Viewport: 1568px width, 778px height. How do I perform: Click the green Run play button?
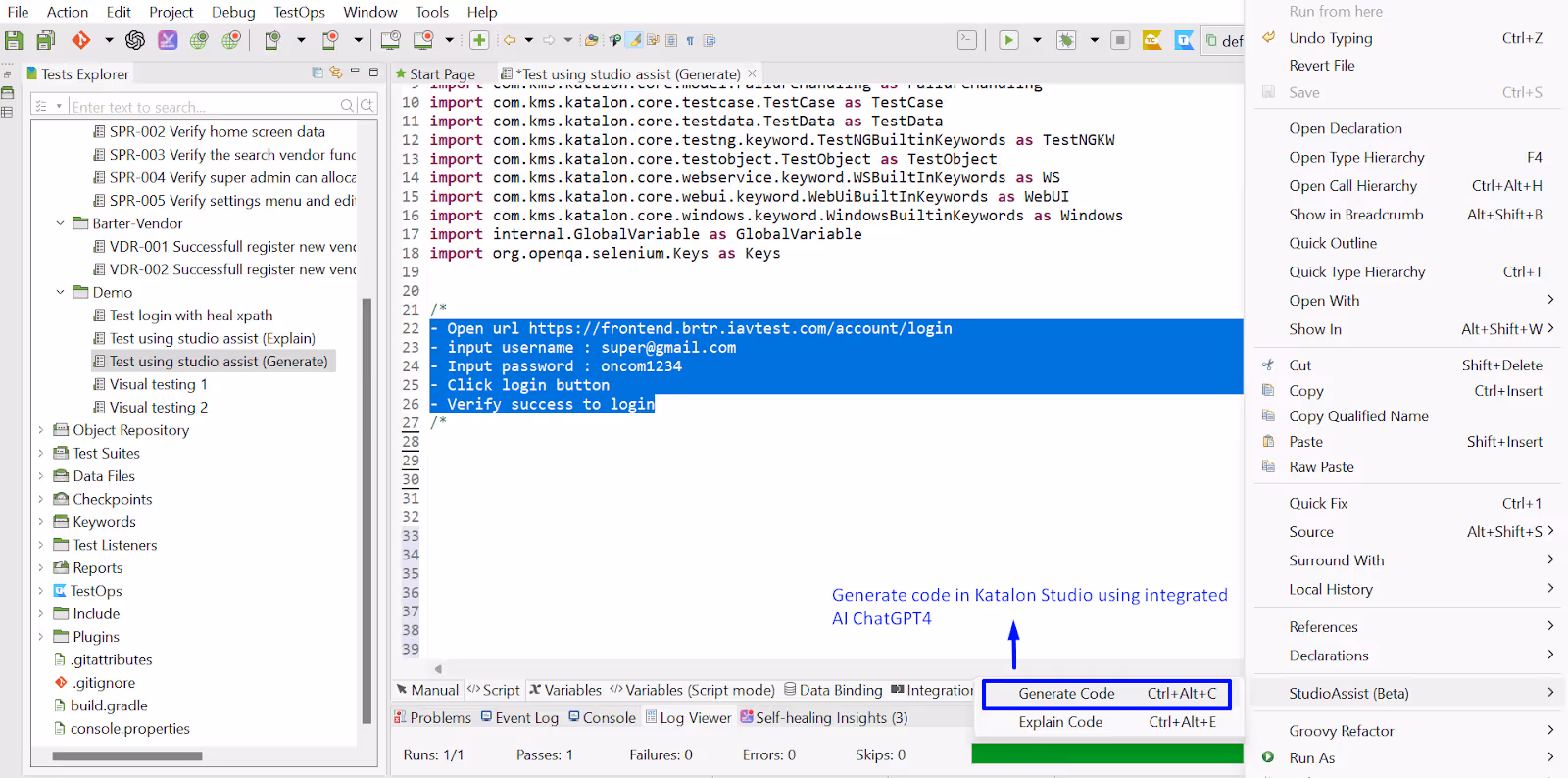[1008, 40]
